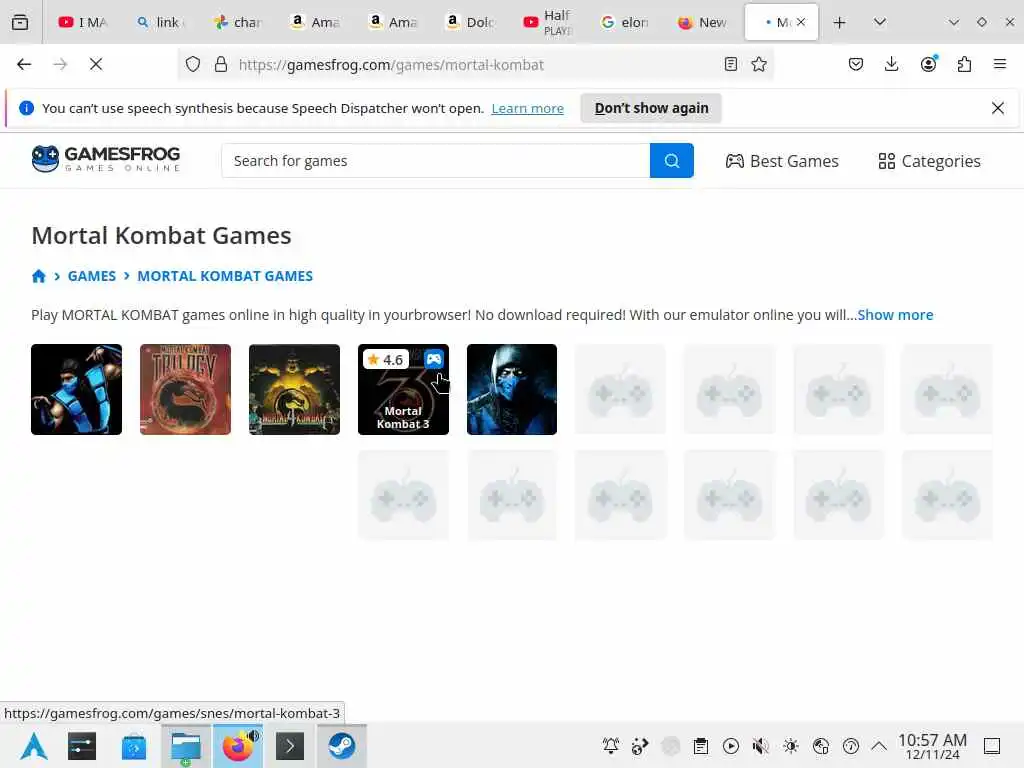Switch to the 'Half' YouTube playing tab
The width and height of the screenshot is (1024, 768).
coord(548,22)
